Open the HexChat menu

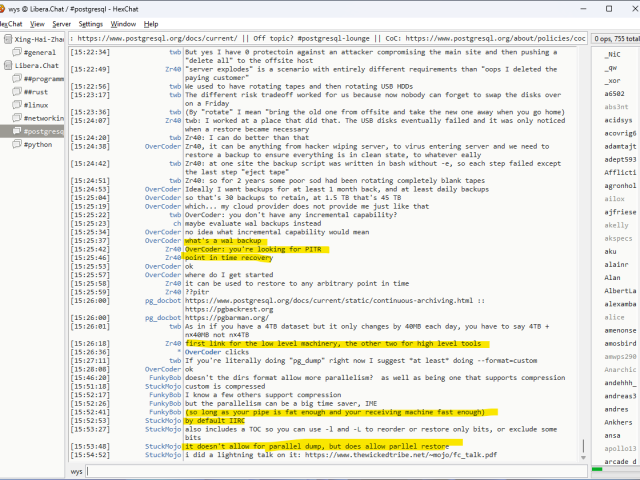click(9, 23)
